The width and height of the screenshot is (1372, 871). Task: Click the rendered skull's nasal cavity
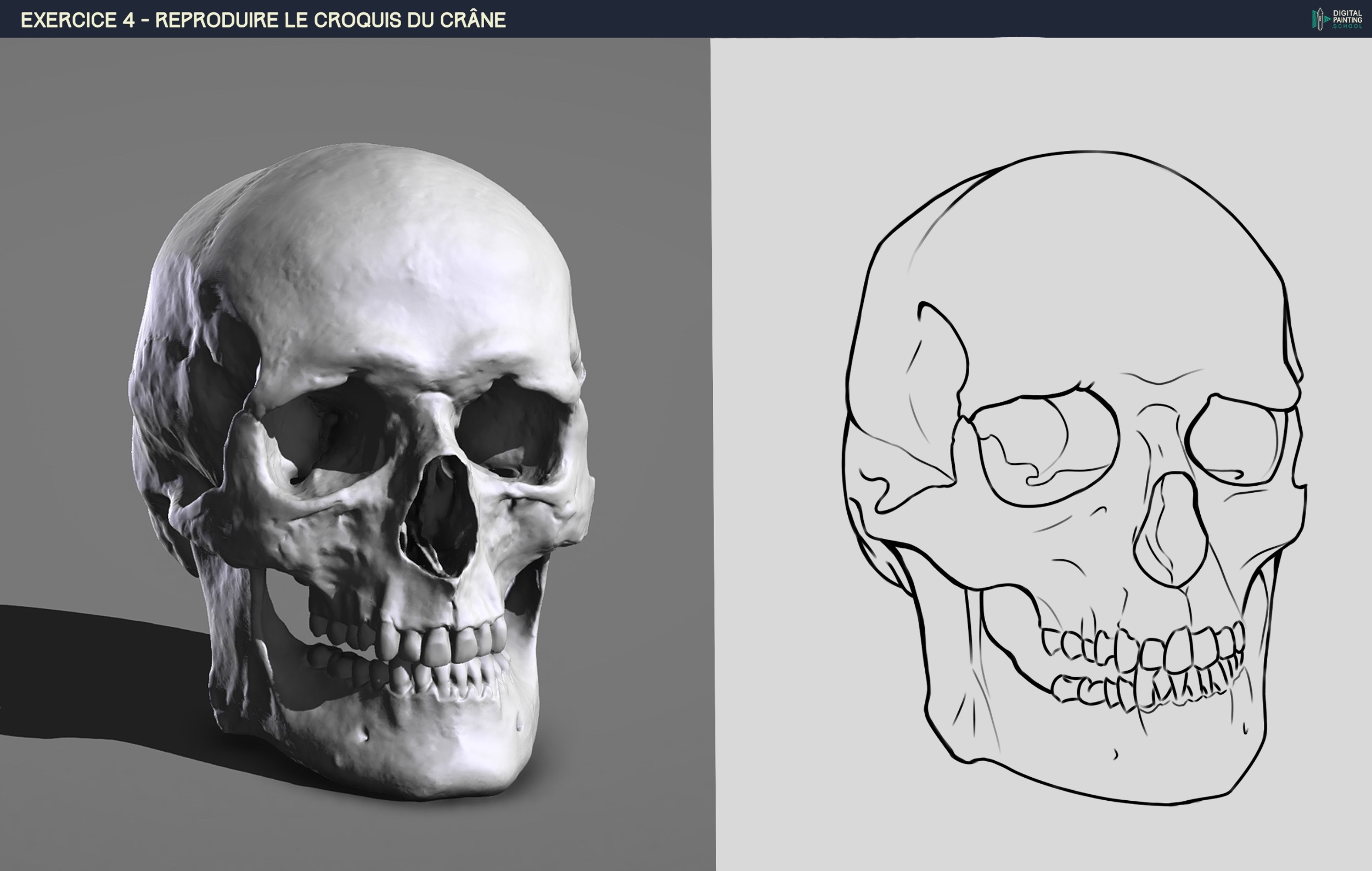tap(442, 515)
